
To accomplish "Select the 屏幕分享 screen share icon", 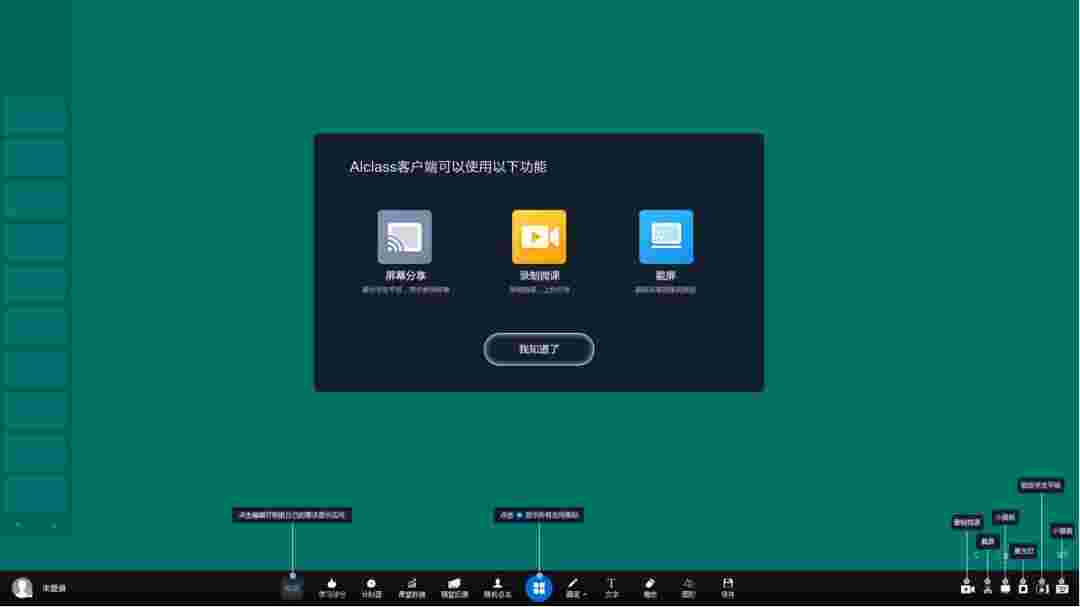I will tap(404, 237).
